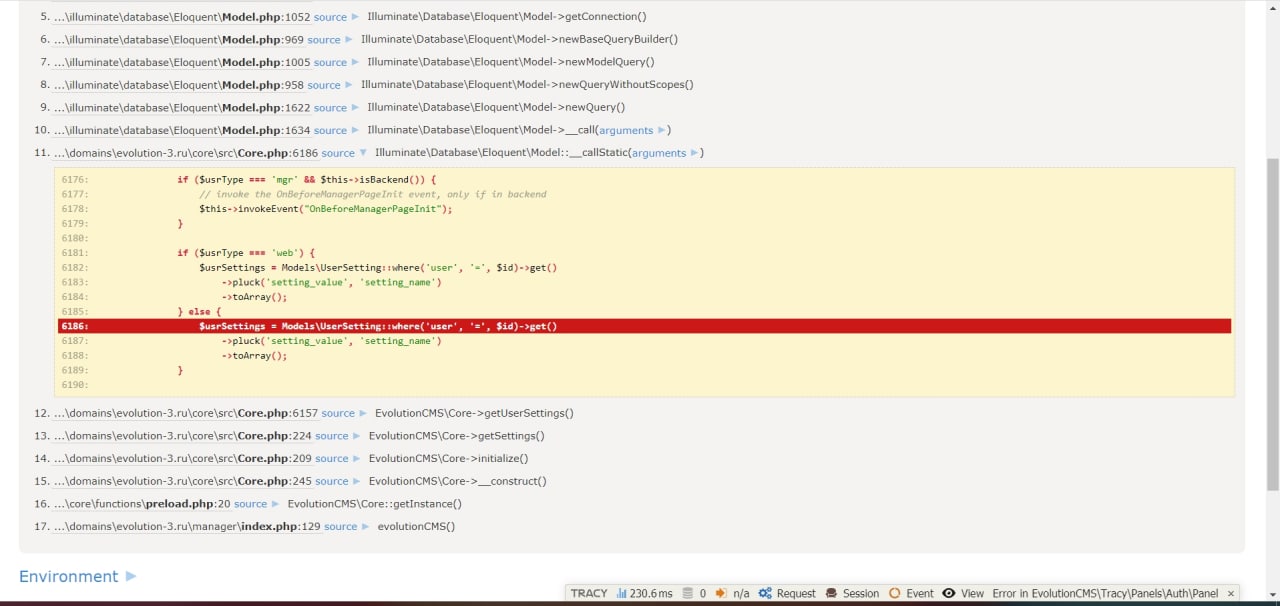Viewport: 1280px width, 606px height.
Task: Open file link preload.php:20
Action: (142, 504)
